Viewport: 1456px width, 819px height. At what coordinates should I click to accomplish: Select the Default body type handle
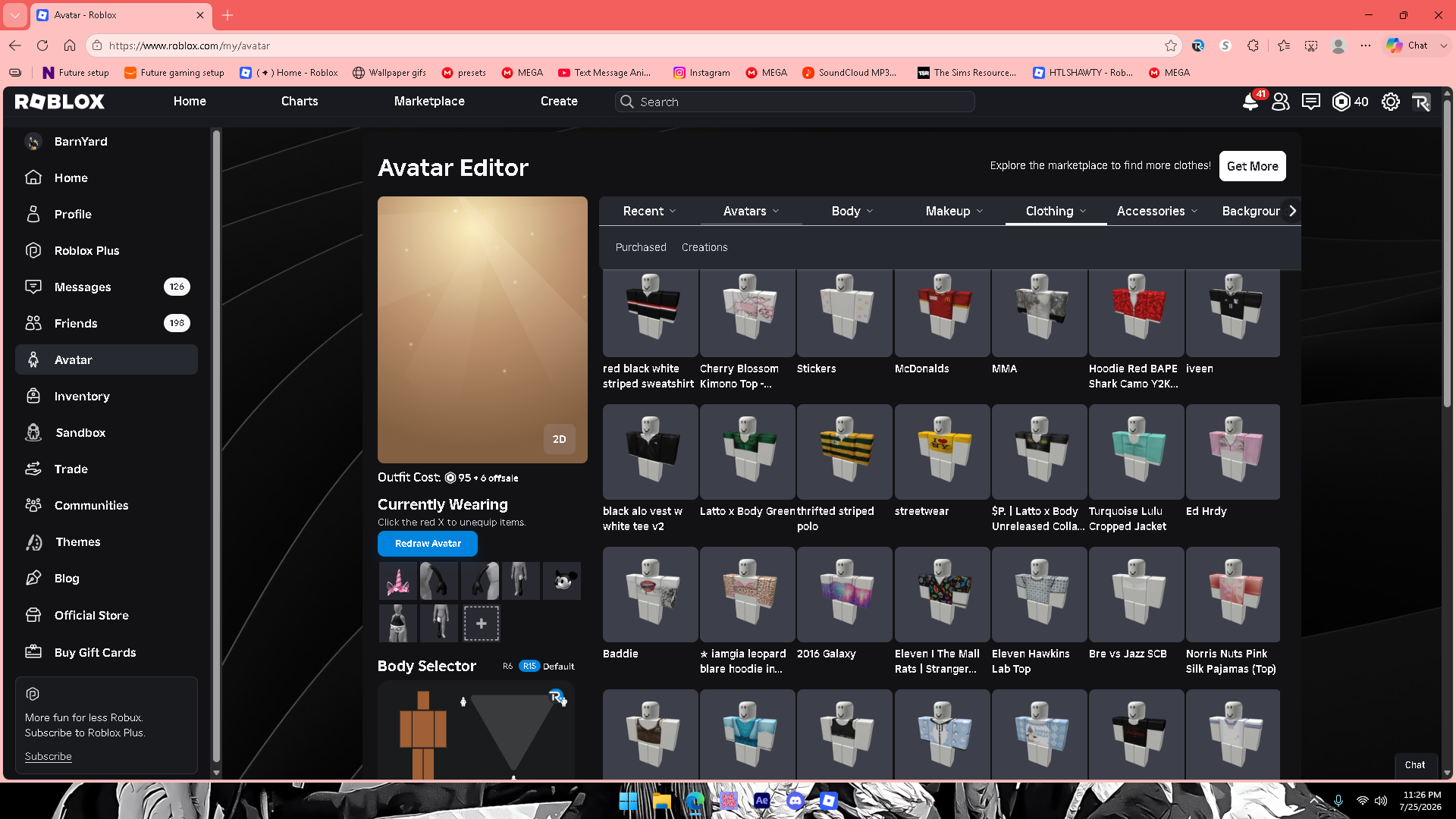[x=558, y=667]
